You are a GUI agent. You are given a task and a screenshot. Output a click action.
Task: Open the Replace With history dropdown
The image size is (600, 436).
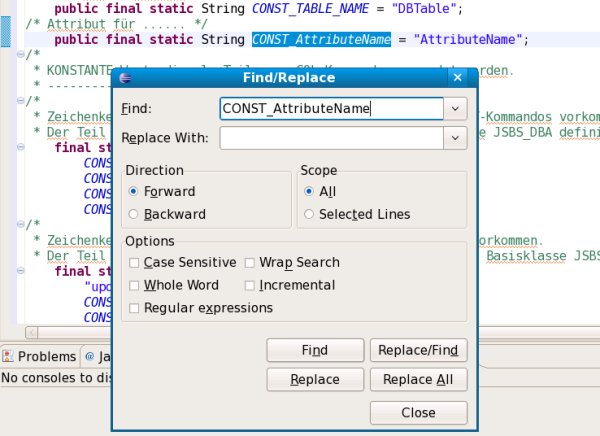pyautogui.click(x=455, y=137)
